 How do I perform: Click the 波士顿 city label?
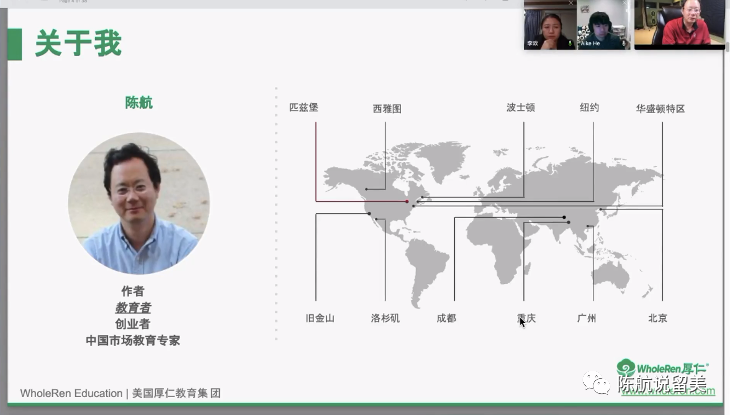(x=520, y=107)
